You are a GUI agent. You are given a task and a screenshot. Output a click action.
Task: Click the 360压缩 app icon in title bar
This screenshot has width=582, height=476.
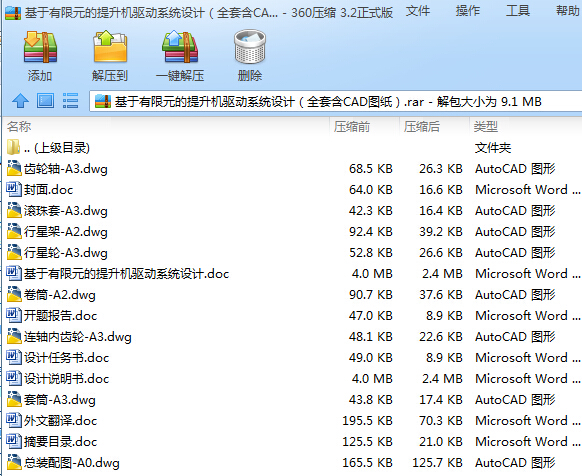point(13,13)
